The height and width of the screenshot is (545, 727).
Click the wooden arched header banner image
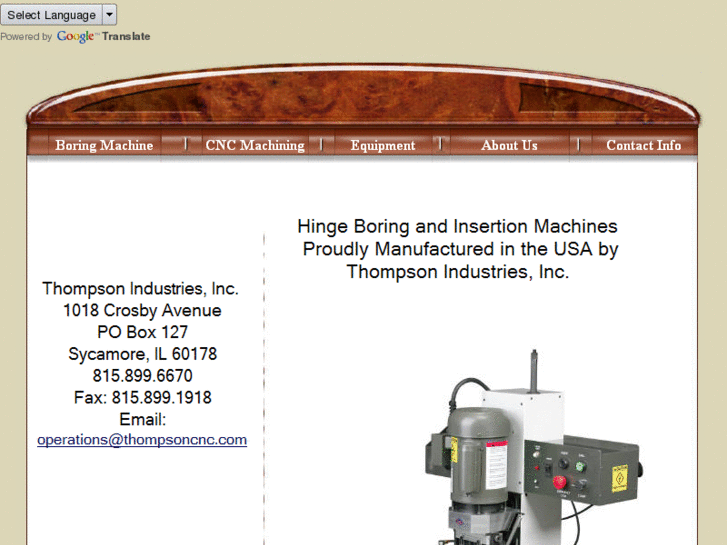coord(363,94)
